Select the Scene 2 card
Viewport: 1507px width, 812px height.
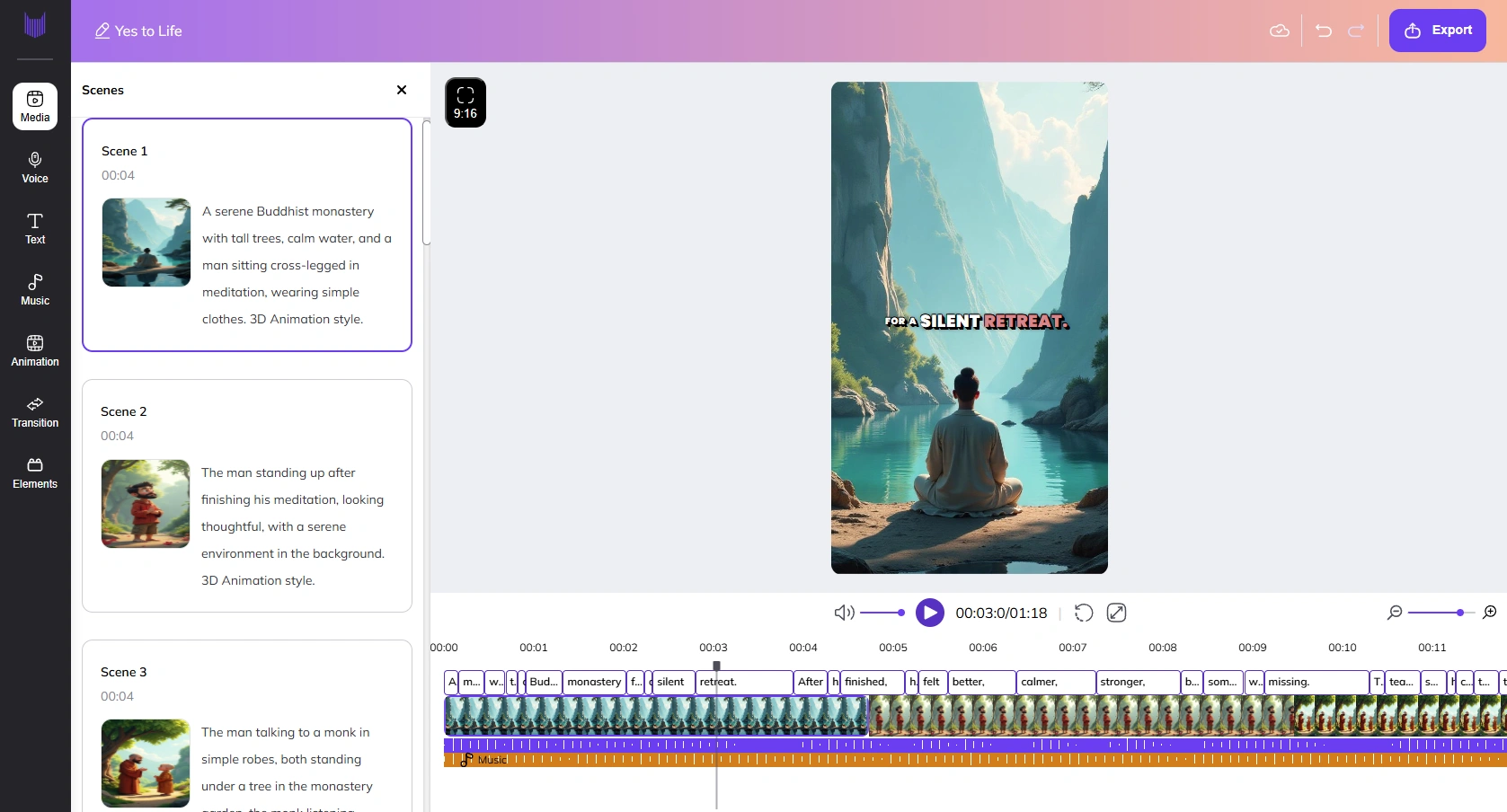[247, 496]
